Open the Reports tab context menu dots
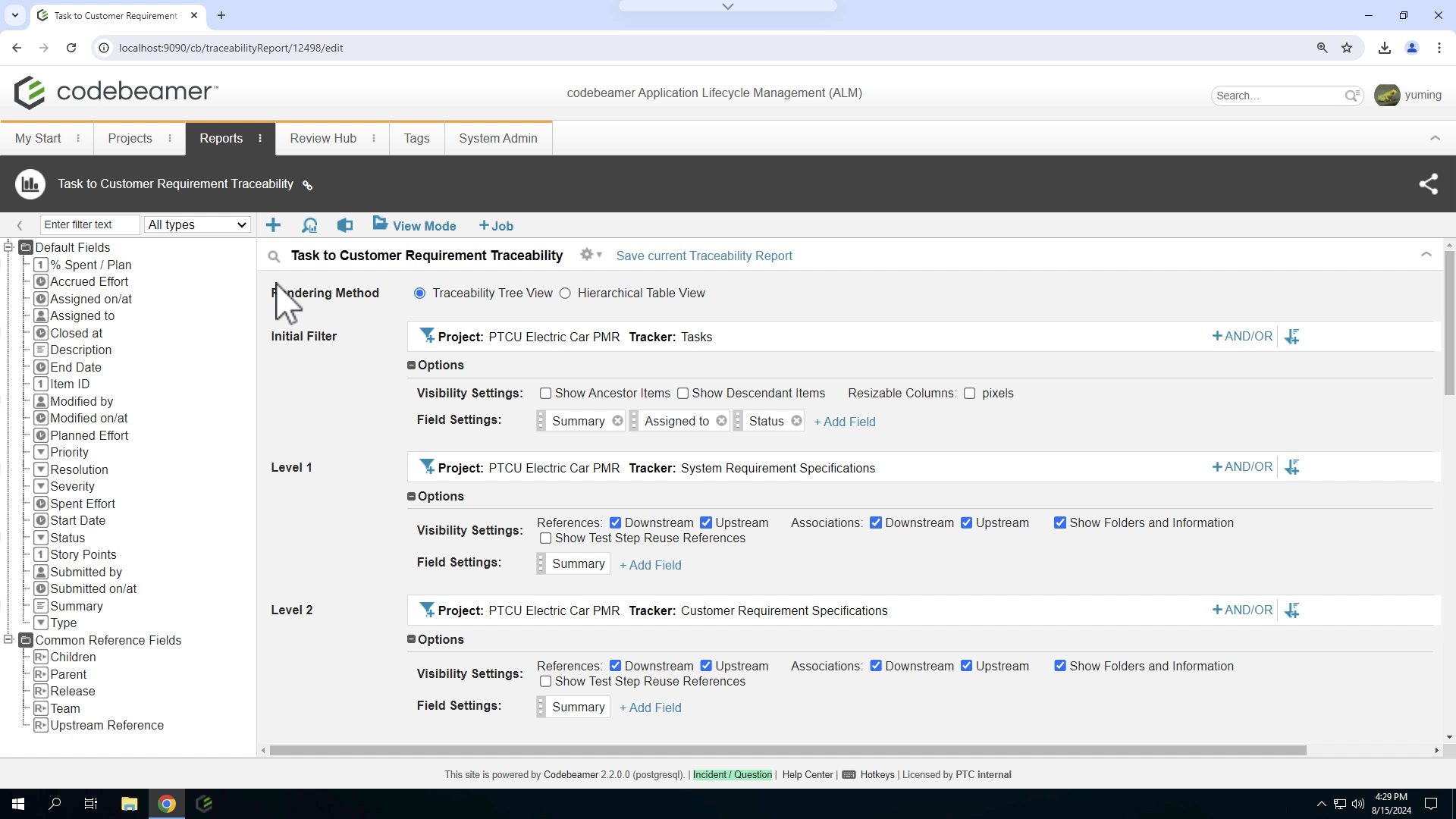This screenshot has height=819, width=1456. [260, 139]
